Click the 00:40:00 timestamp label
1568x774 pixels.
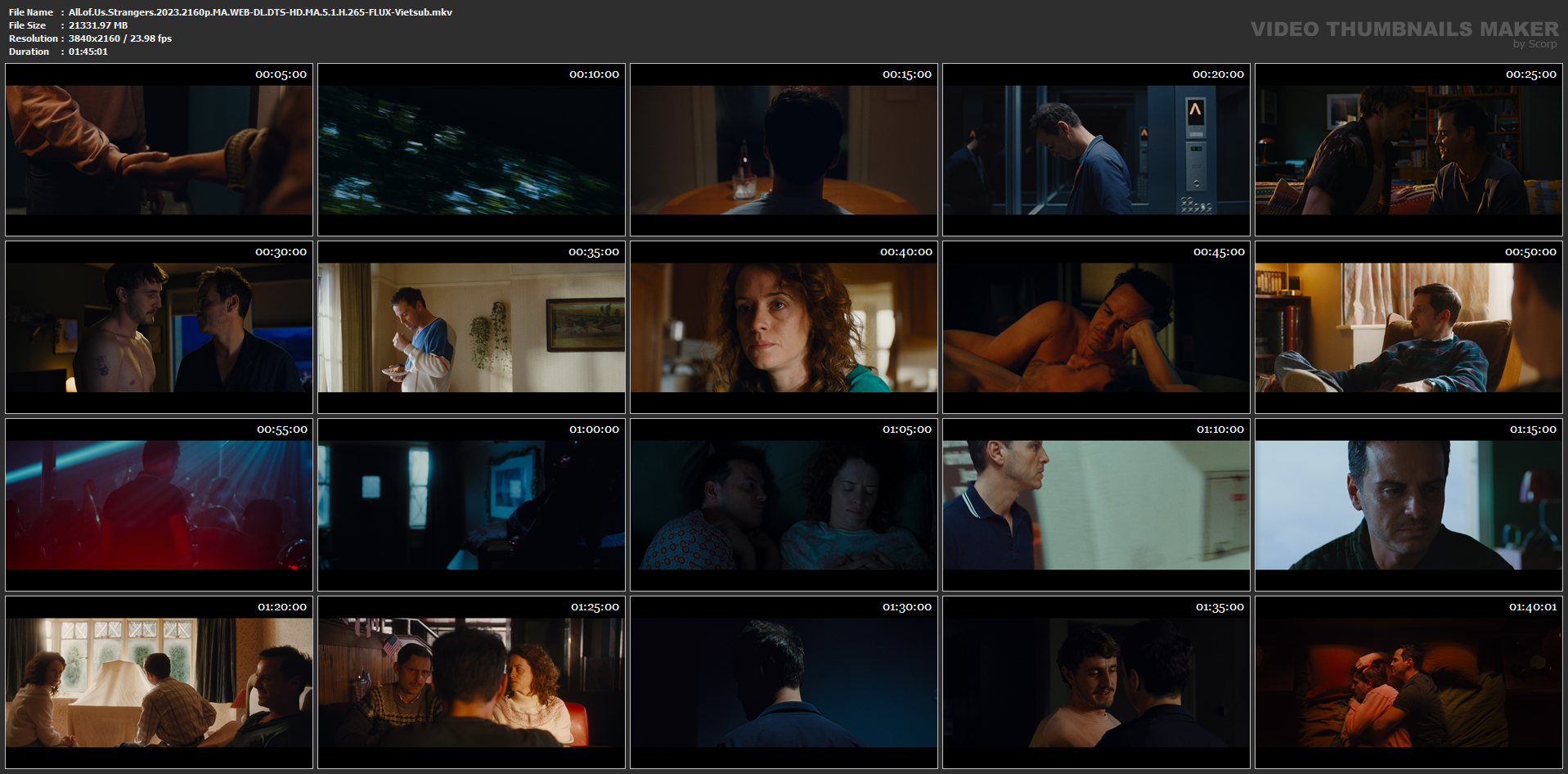point(906,252)
